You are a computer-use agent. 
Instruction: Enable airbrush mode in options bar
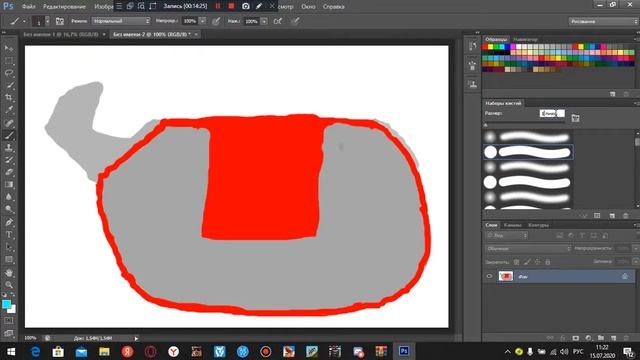[x=278, y=21]
